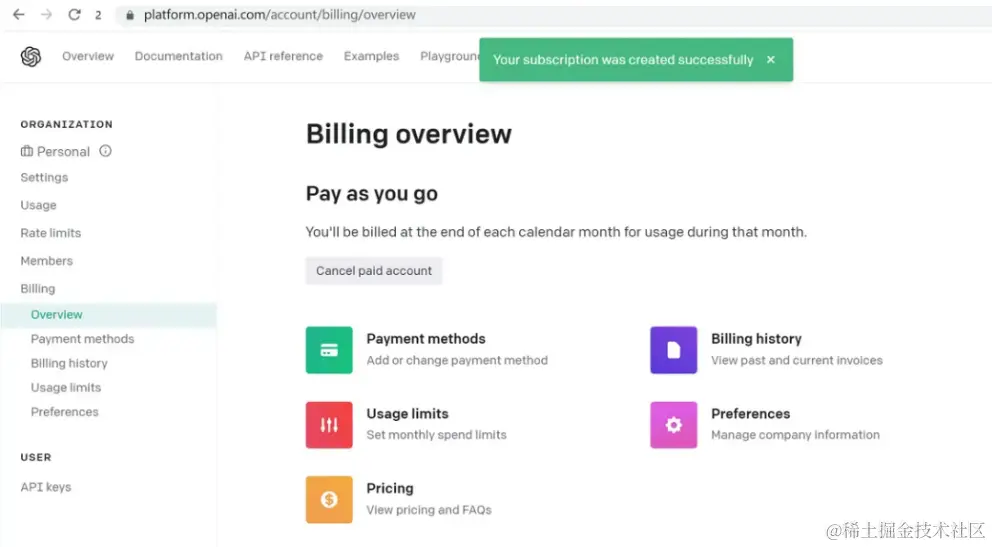This screenshot has height=547, width=992.
Task: Click the Payment methods card title
Action: 426,339
